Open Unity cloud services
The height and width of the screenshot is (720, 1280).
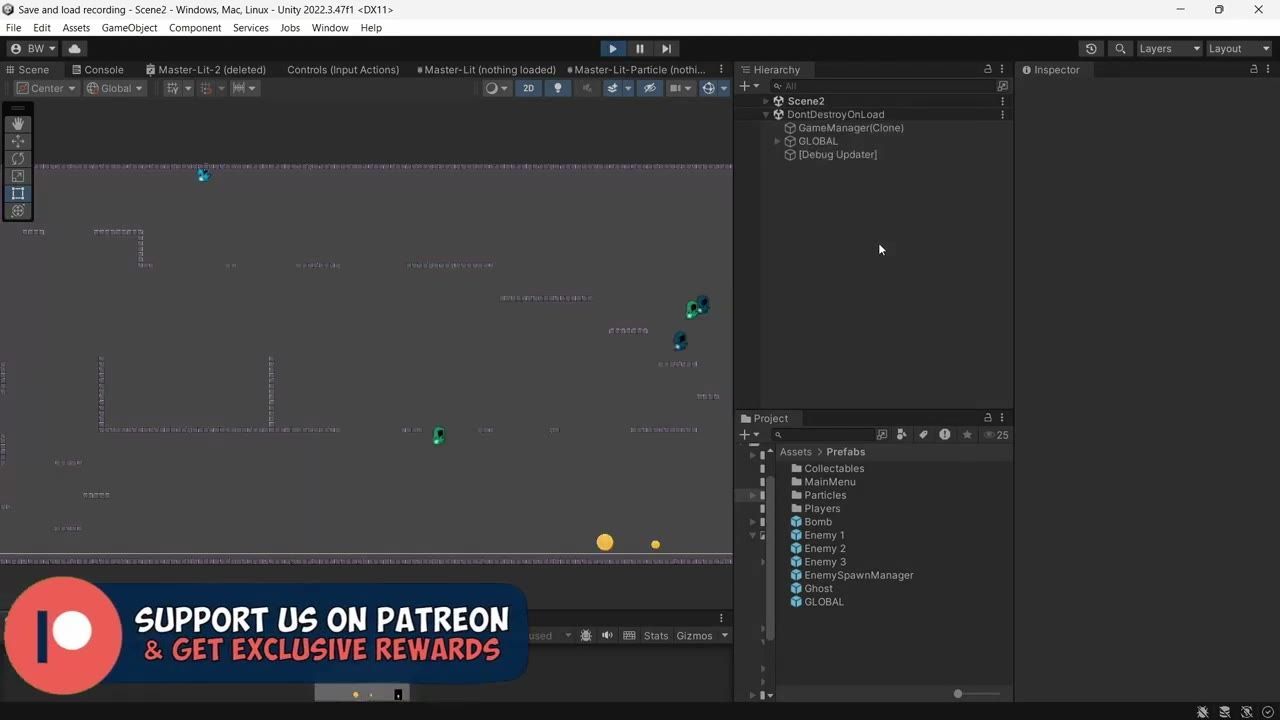click(74, 48)
